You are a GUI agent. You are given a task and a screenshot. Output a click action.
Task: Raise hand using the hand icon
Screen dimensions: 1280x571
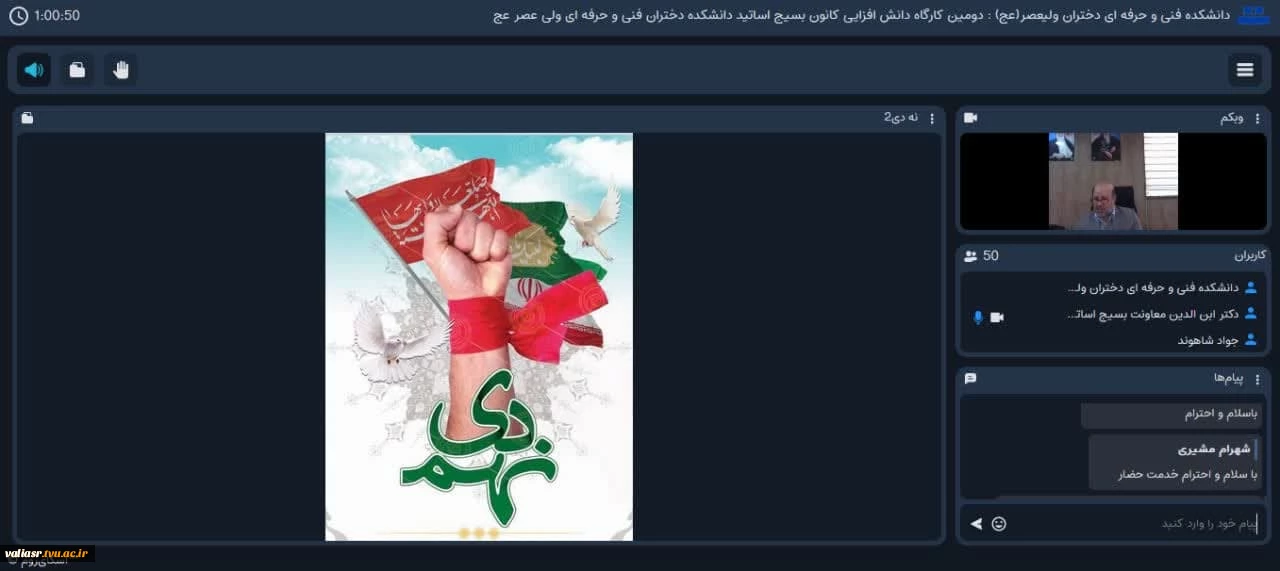(x=121, y=70)
